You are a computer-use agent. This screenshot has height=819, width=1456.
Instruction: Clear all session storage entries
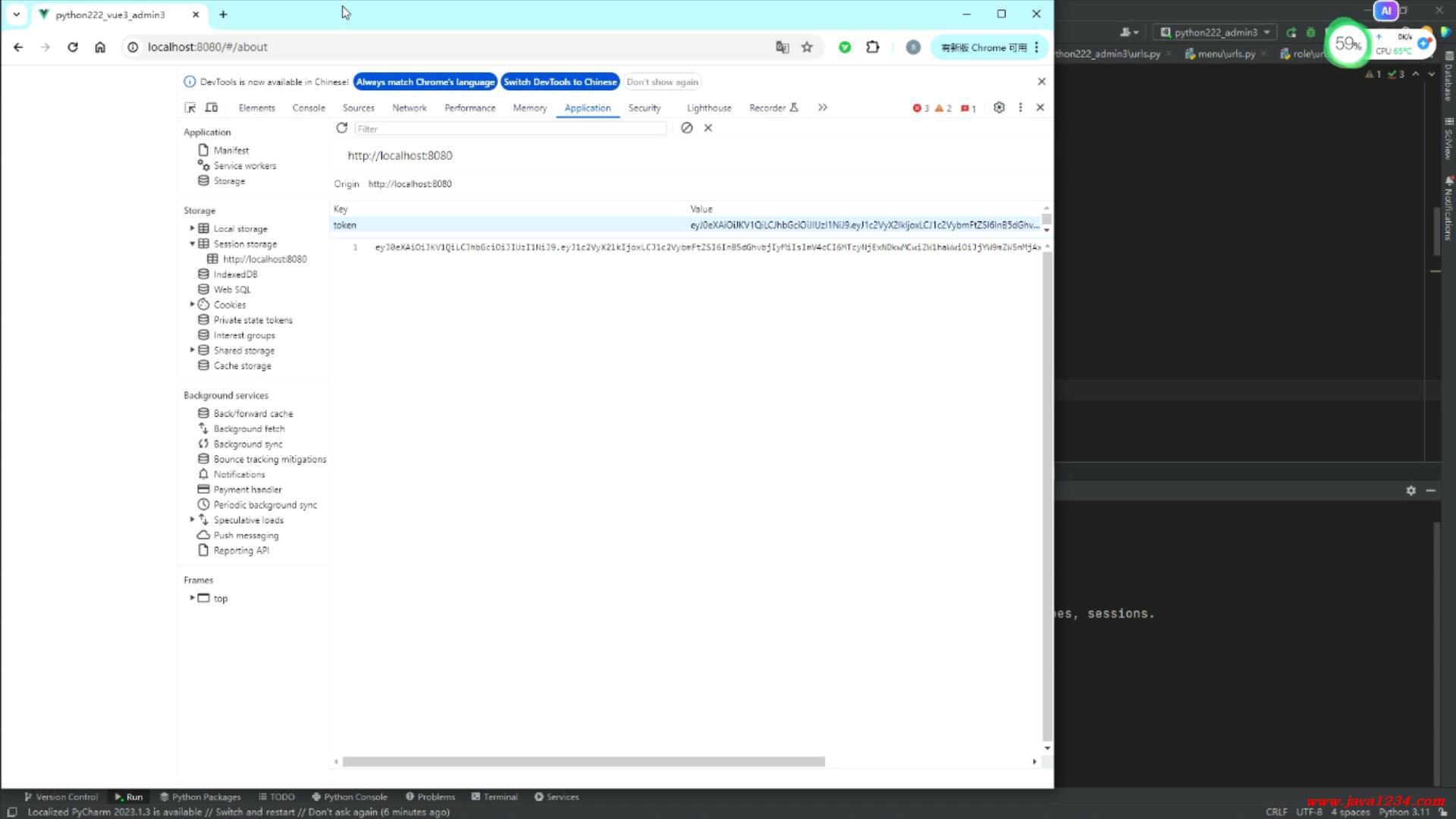tap(686, 128)
